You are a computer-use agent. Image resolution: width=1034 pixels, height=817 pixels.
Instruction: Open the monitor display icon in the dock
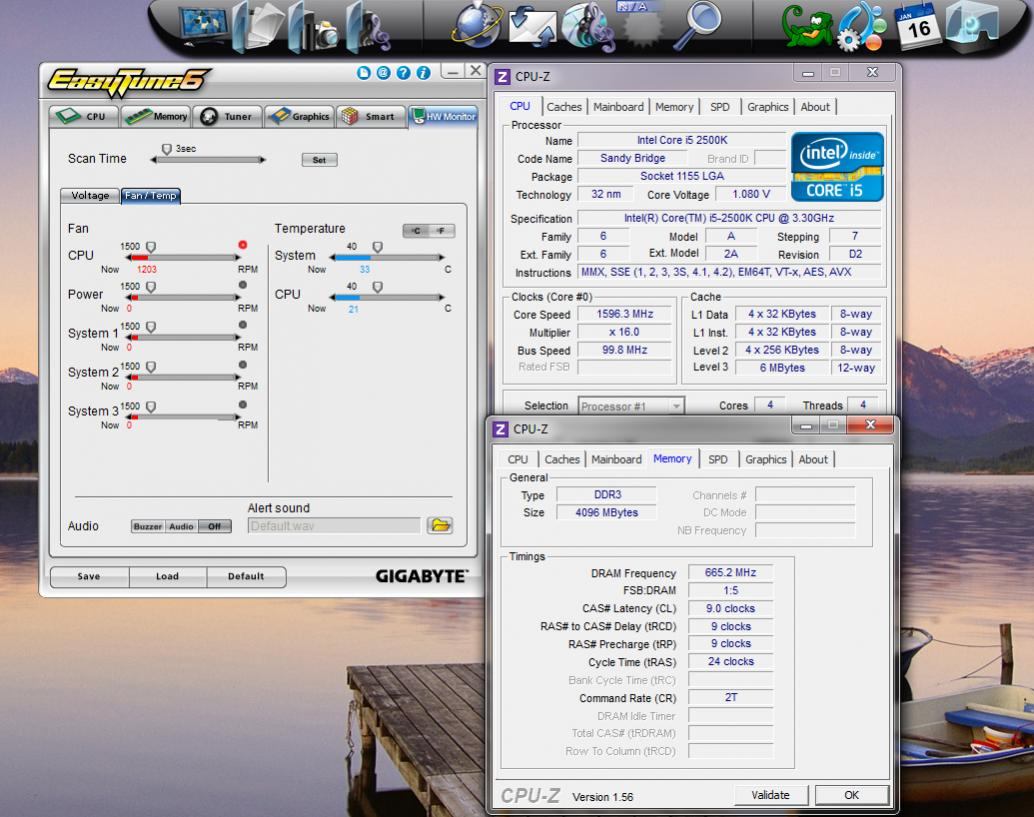tap(204, 26)
